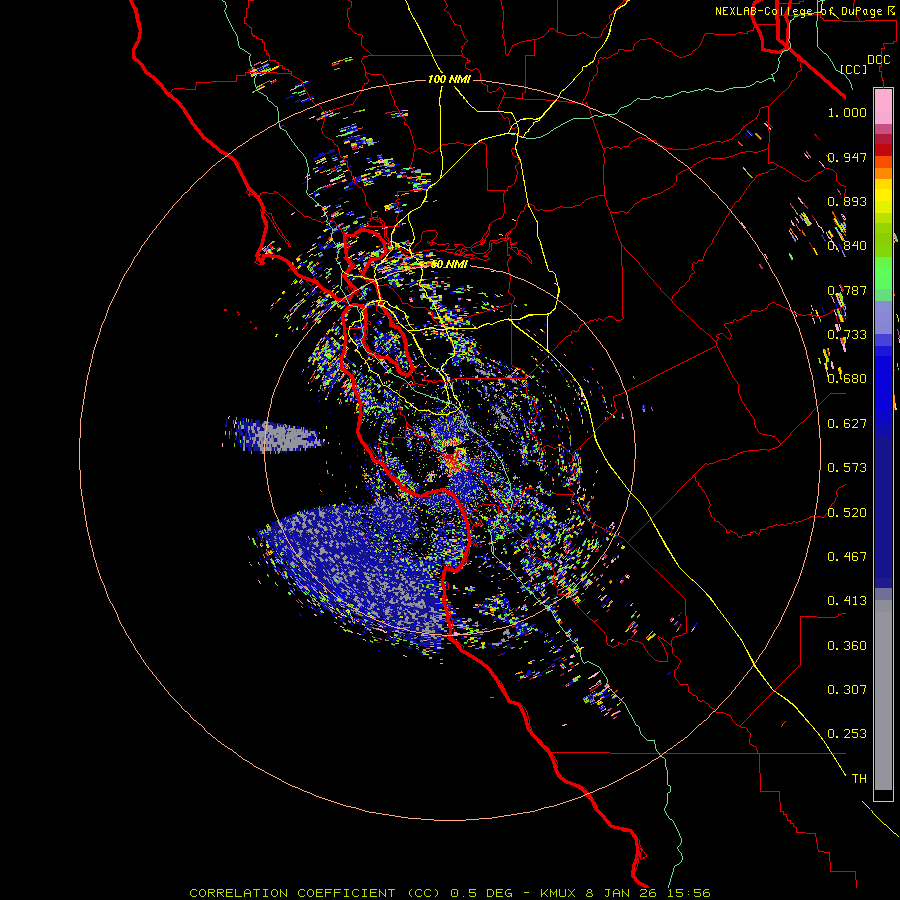This screenshot has height=900, width=900.
Task: Click the 0.787 color scale value
Action: coord(847,290)
